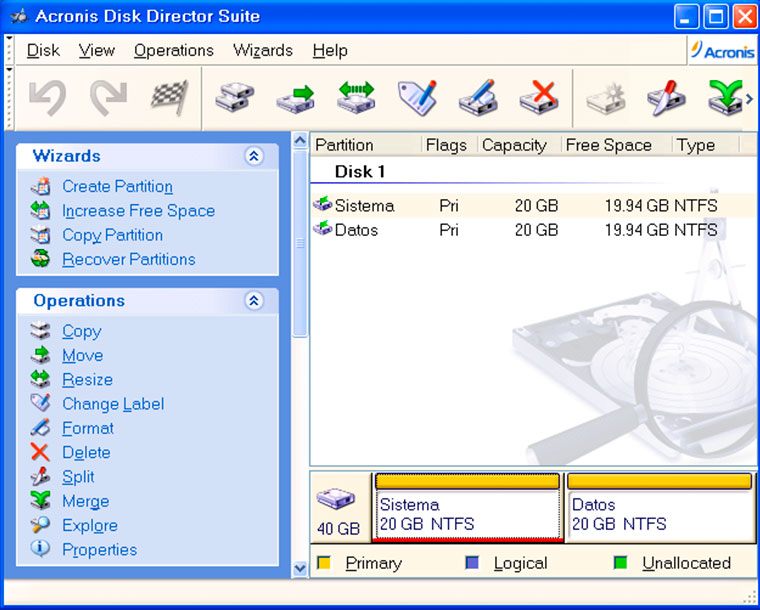Open the View menu

97,50
